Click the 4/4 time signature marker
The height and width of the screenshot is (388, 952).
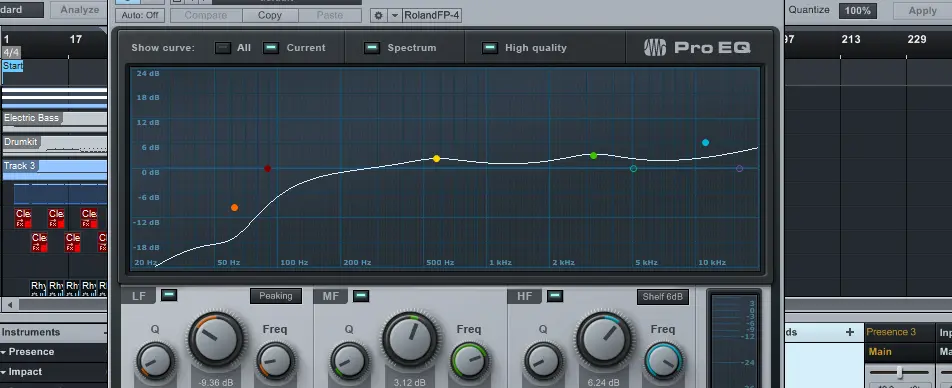click(x=12, y=53)
